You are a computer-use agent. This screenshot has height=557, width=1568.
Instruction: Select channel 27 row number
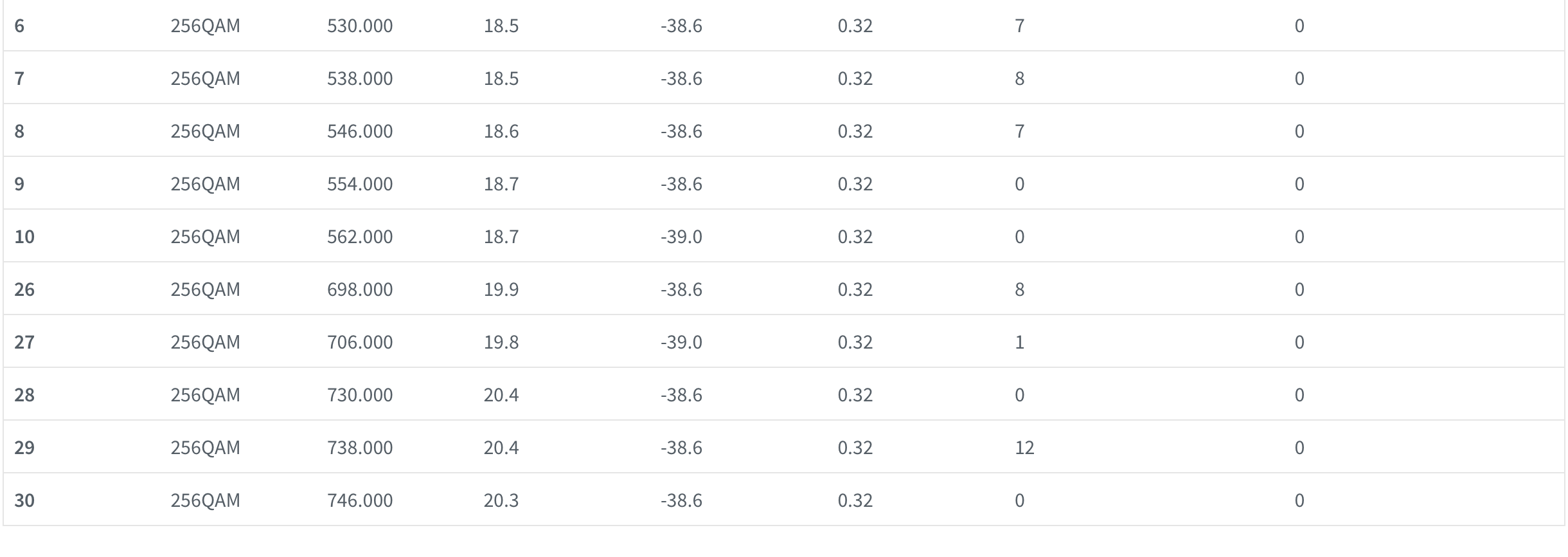(x=24, y=342)
